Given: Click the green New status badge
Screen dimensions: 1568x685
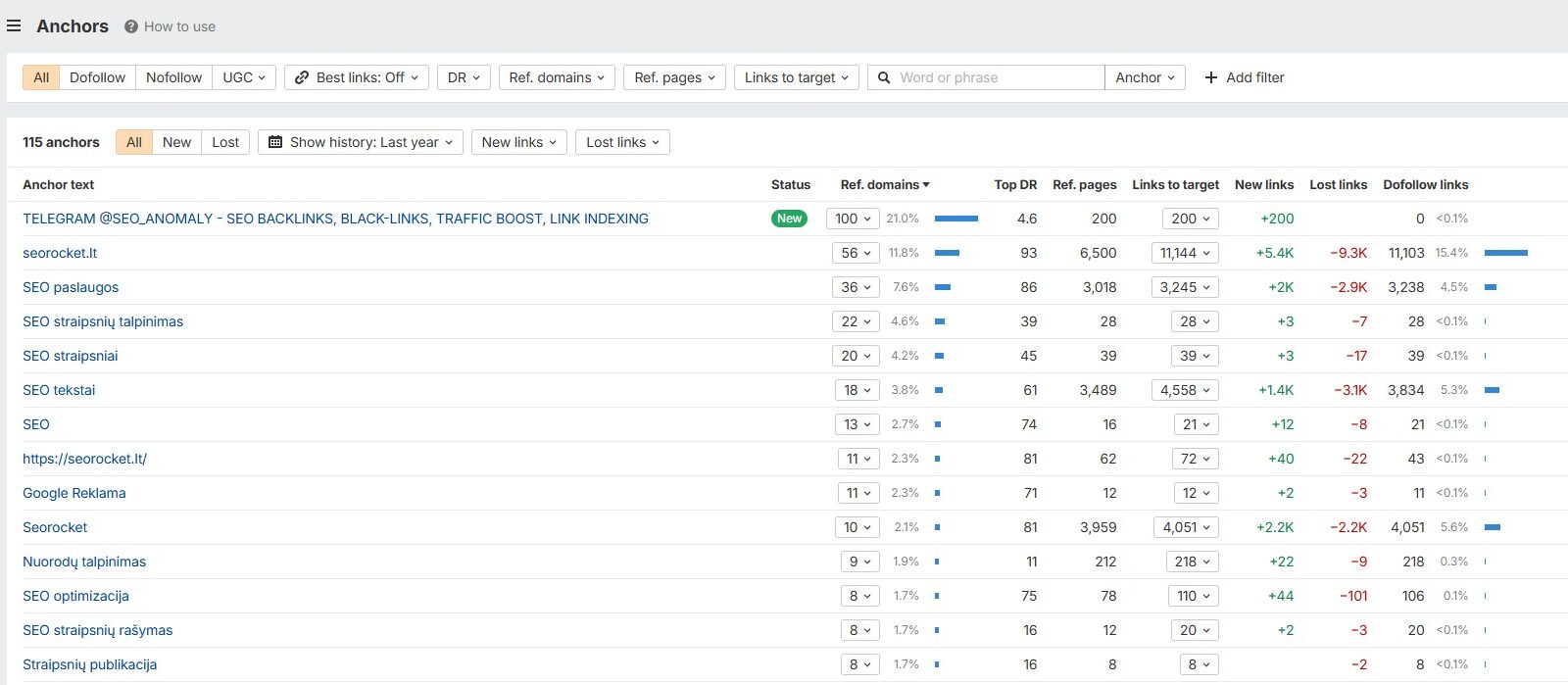Looking at the screenshot, I should point(789,219).
